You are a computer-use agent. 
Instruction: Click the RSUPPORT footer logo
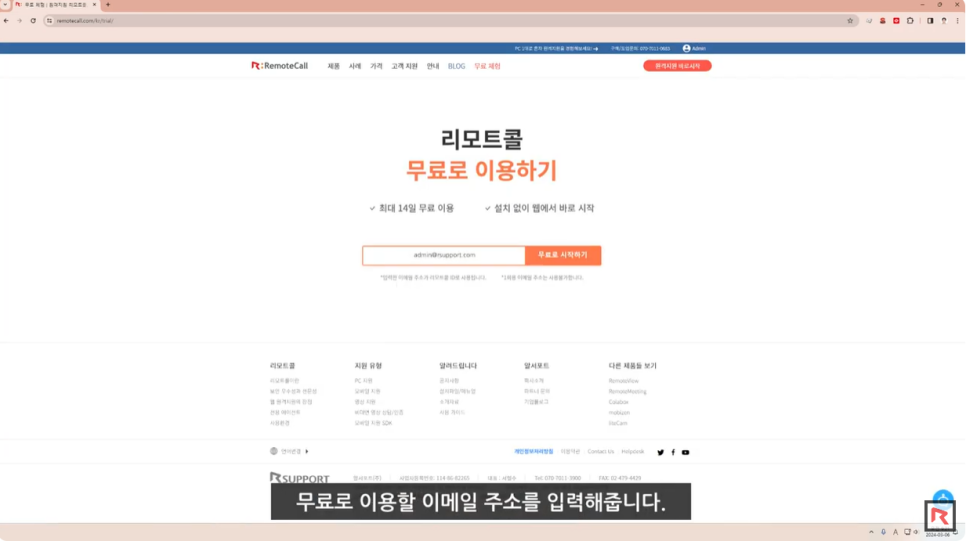coord(299,478)
